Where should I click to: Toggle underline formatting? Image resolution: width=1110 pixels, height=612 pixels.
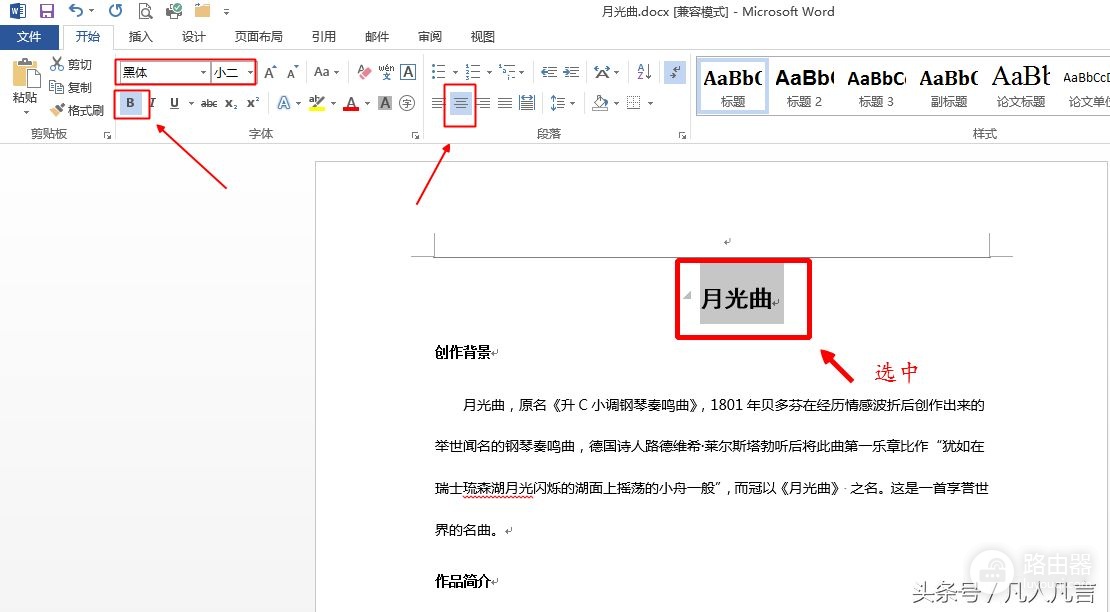[x=174, y=103]
